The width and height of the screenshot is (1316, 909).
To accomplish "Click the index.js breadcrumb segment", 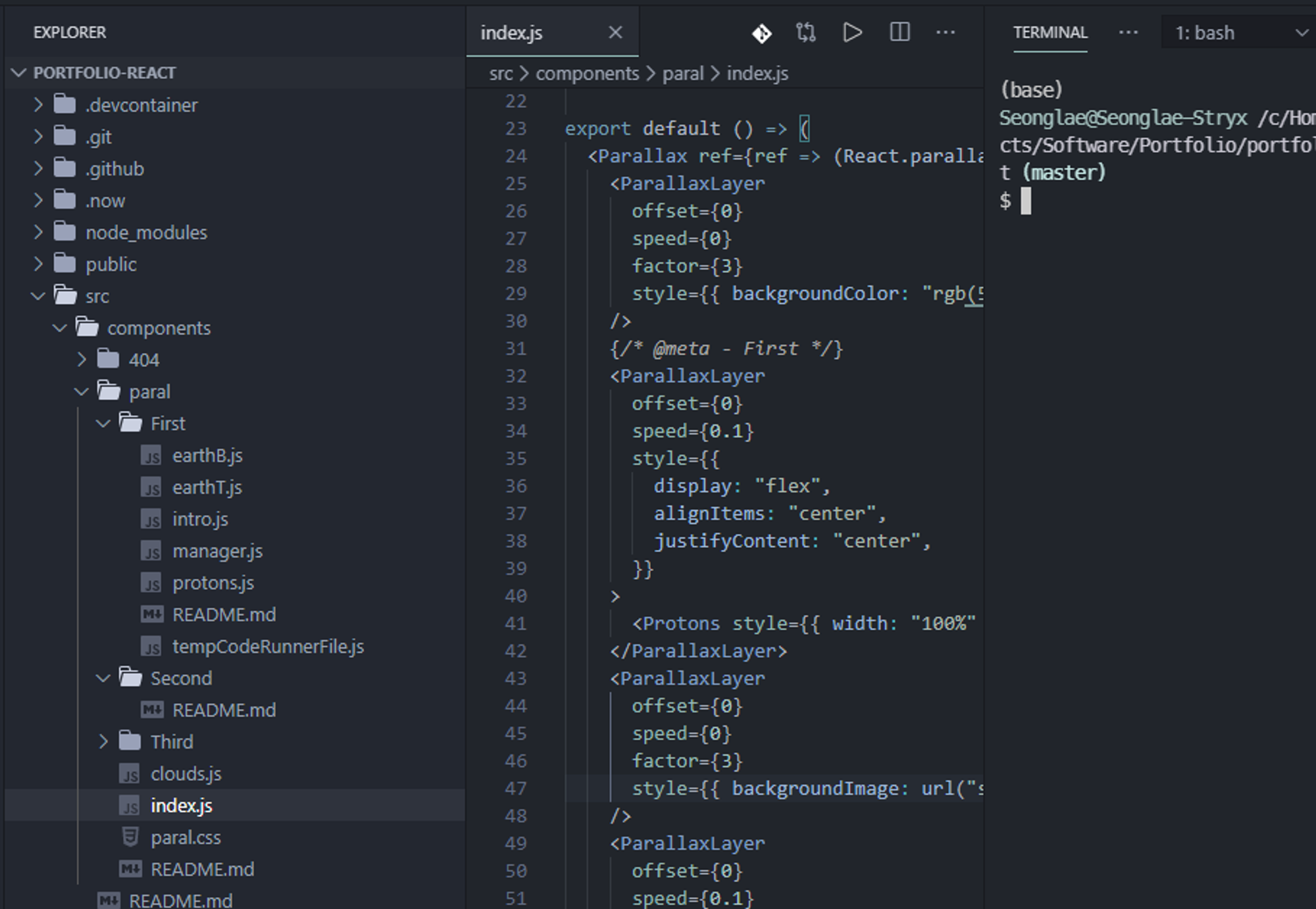I will pos(757,73).
